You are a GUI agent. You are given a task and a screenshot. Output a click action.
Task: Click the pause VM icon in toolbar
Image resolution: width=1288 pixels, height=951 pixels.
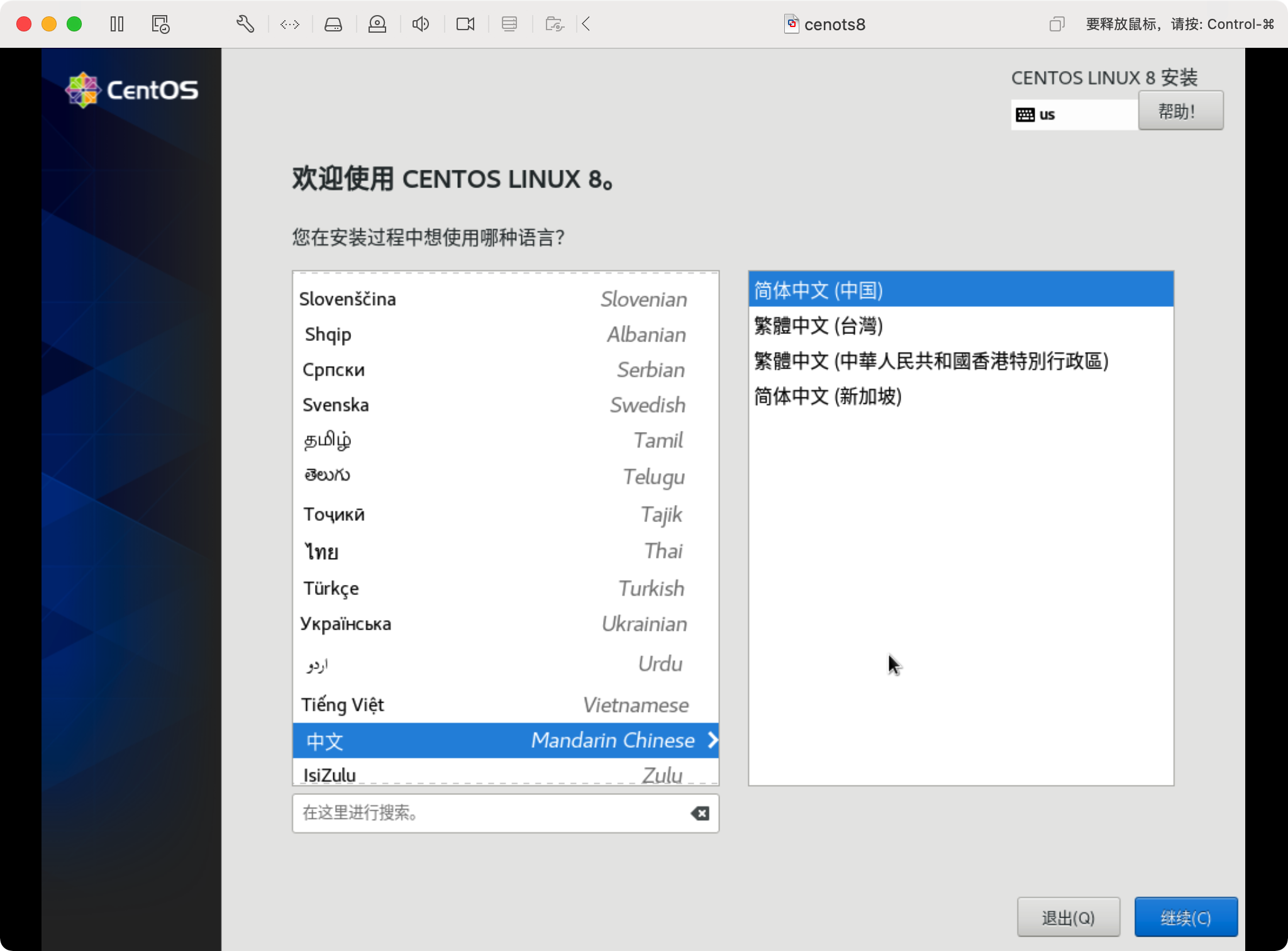117,24
